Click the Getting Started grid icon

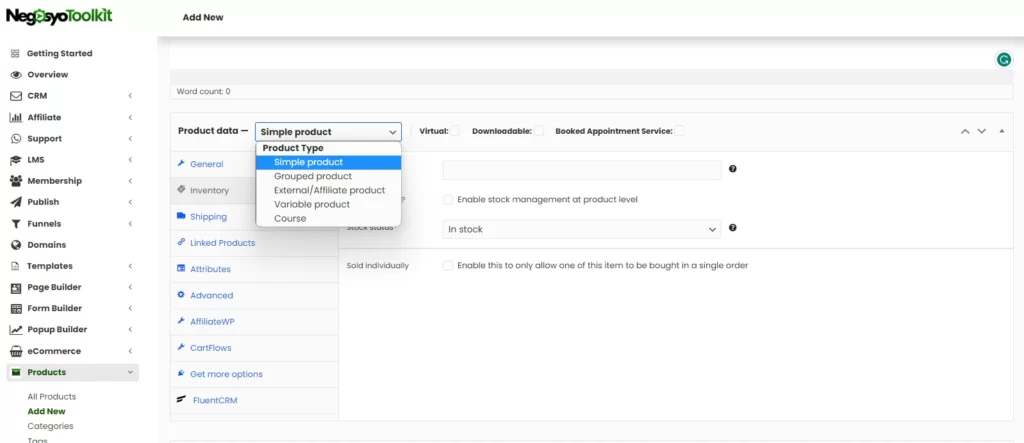point(16,54)
